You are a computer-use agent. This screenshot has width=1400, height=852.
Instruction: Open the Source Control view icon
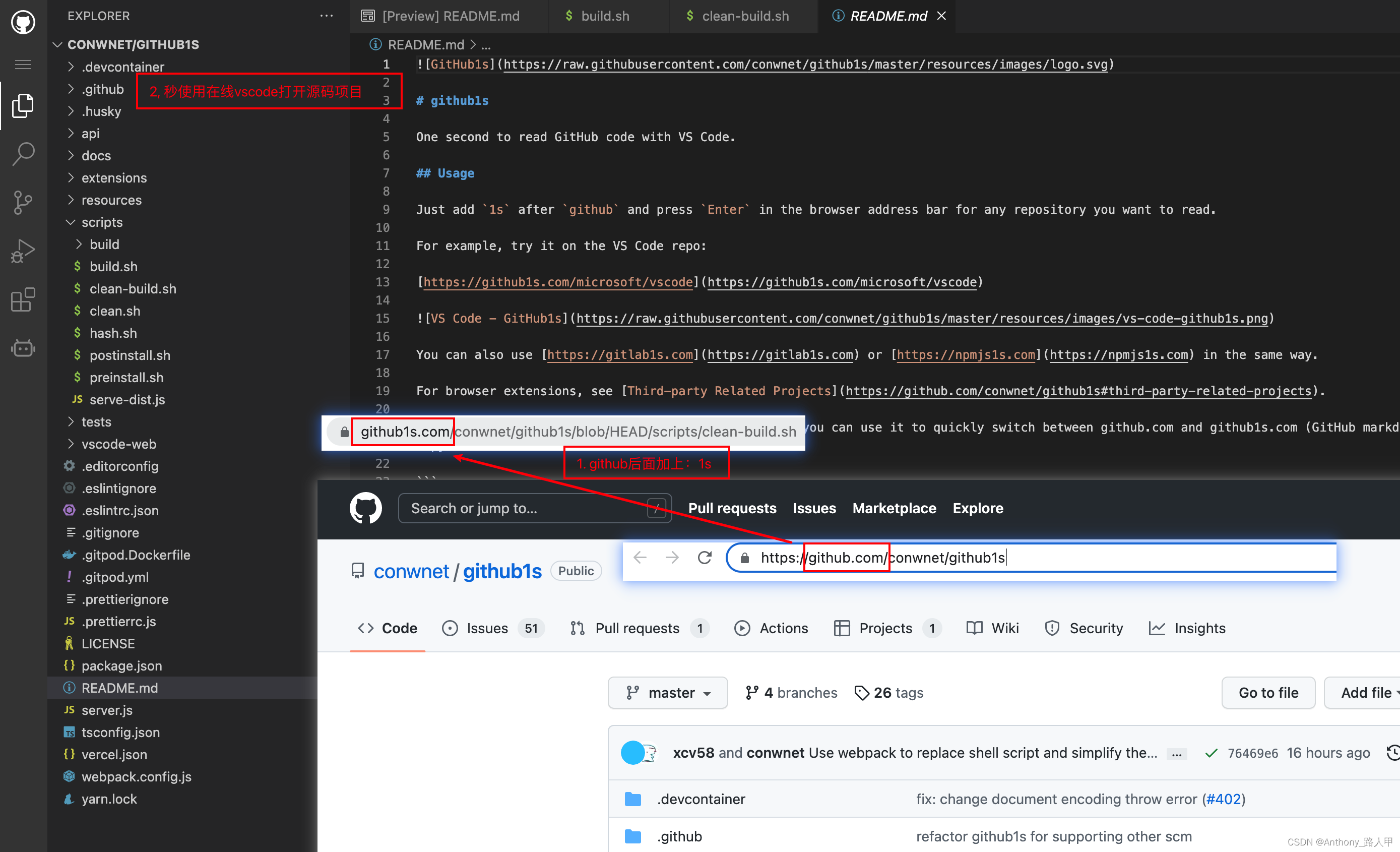click(x=23, y=202)
